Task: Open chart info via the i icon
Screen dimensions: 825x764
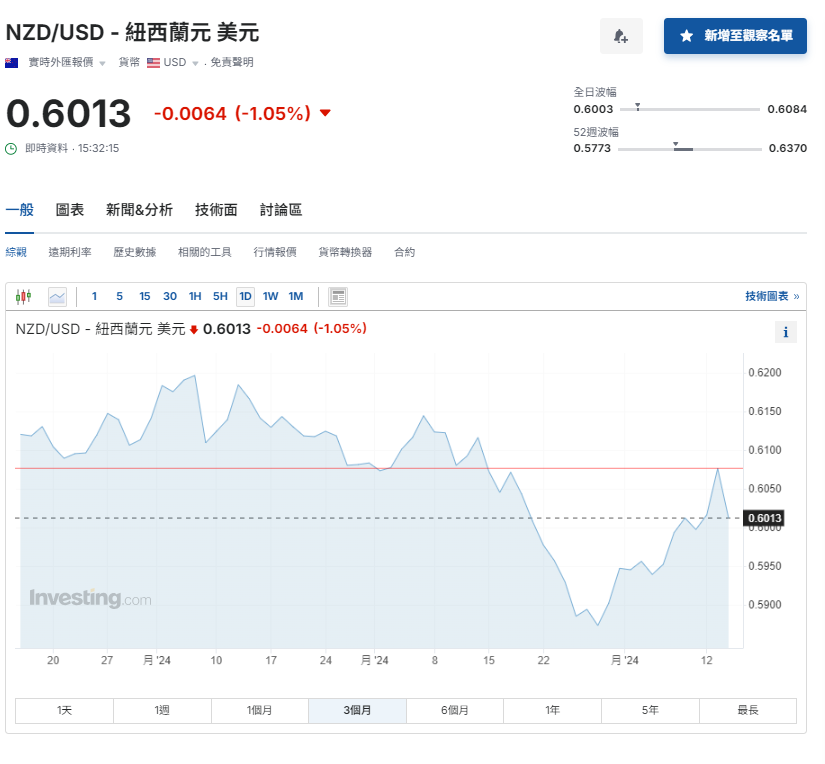Action: [786, 332]
